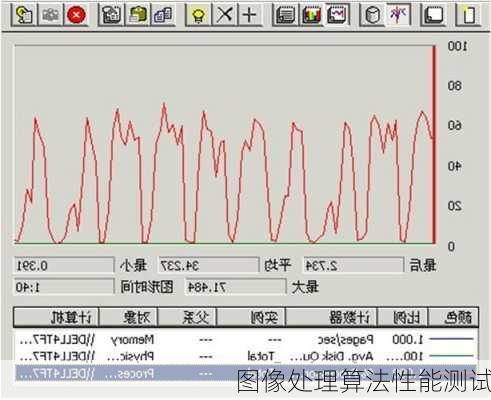Image resolution: width=491 pixels, height=400 pixels.
Task: Select the highlighted Proces... counter row
Action: [x=246, y=373]
